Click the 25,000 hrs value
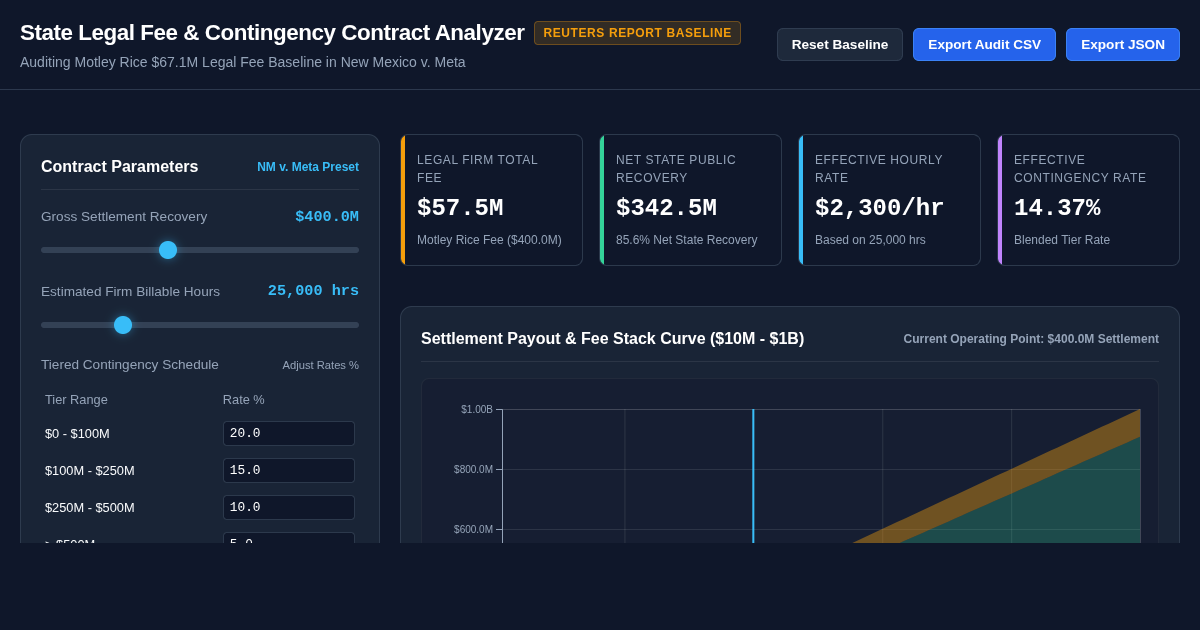The width and height of the screenshot is (1200, 630). [x=313, y=291]
